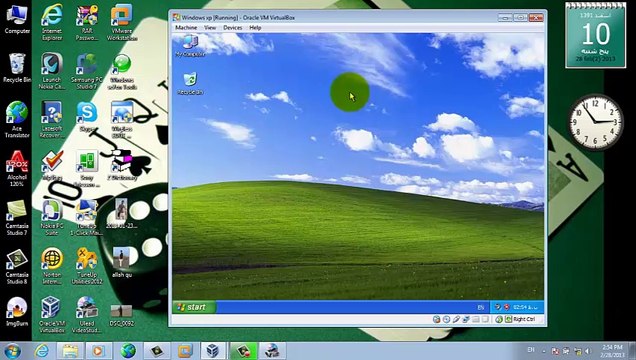This screenshot has width=636, height=360.
Task: Select the allah qu image file
Action: coord(122,263)
